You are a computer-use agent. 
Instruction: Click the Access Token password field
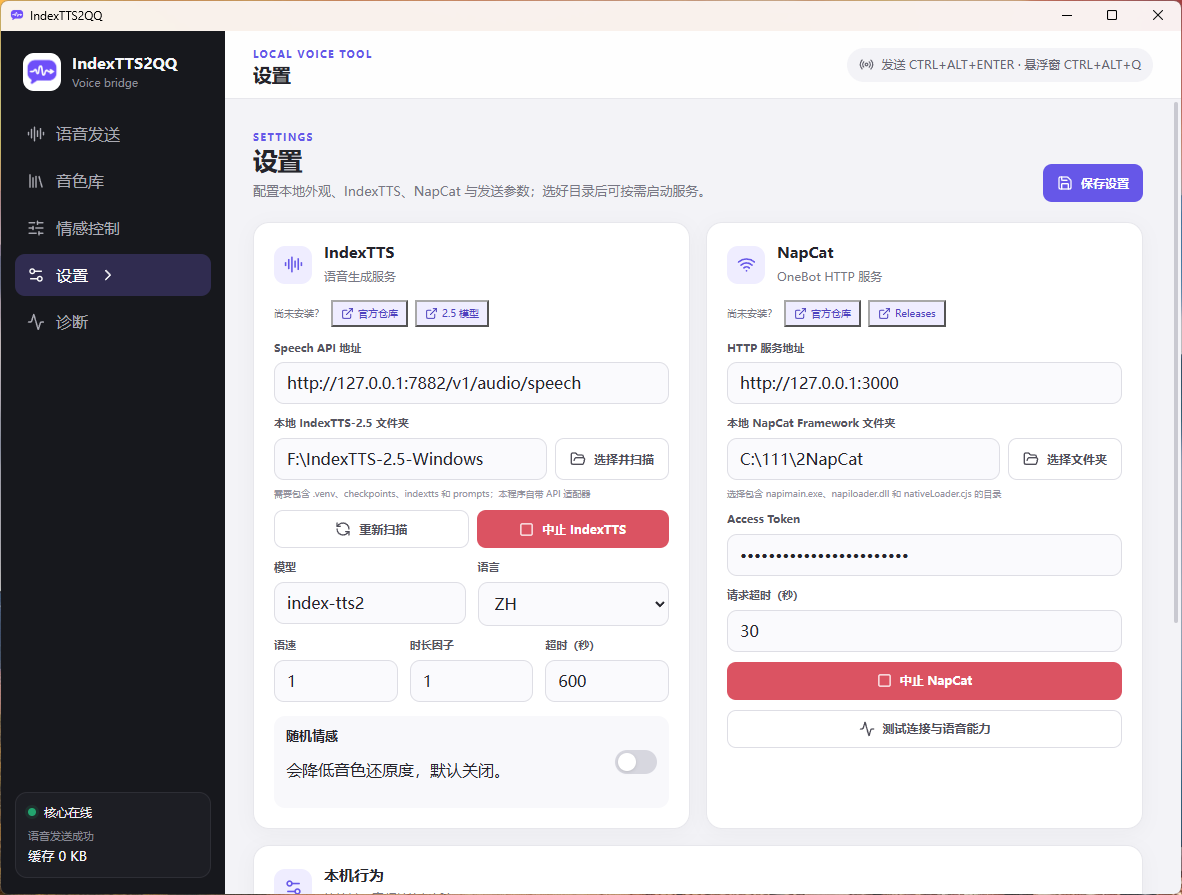tap(924, 556)
